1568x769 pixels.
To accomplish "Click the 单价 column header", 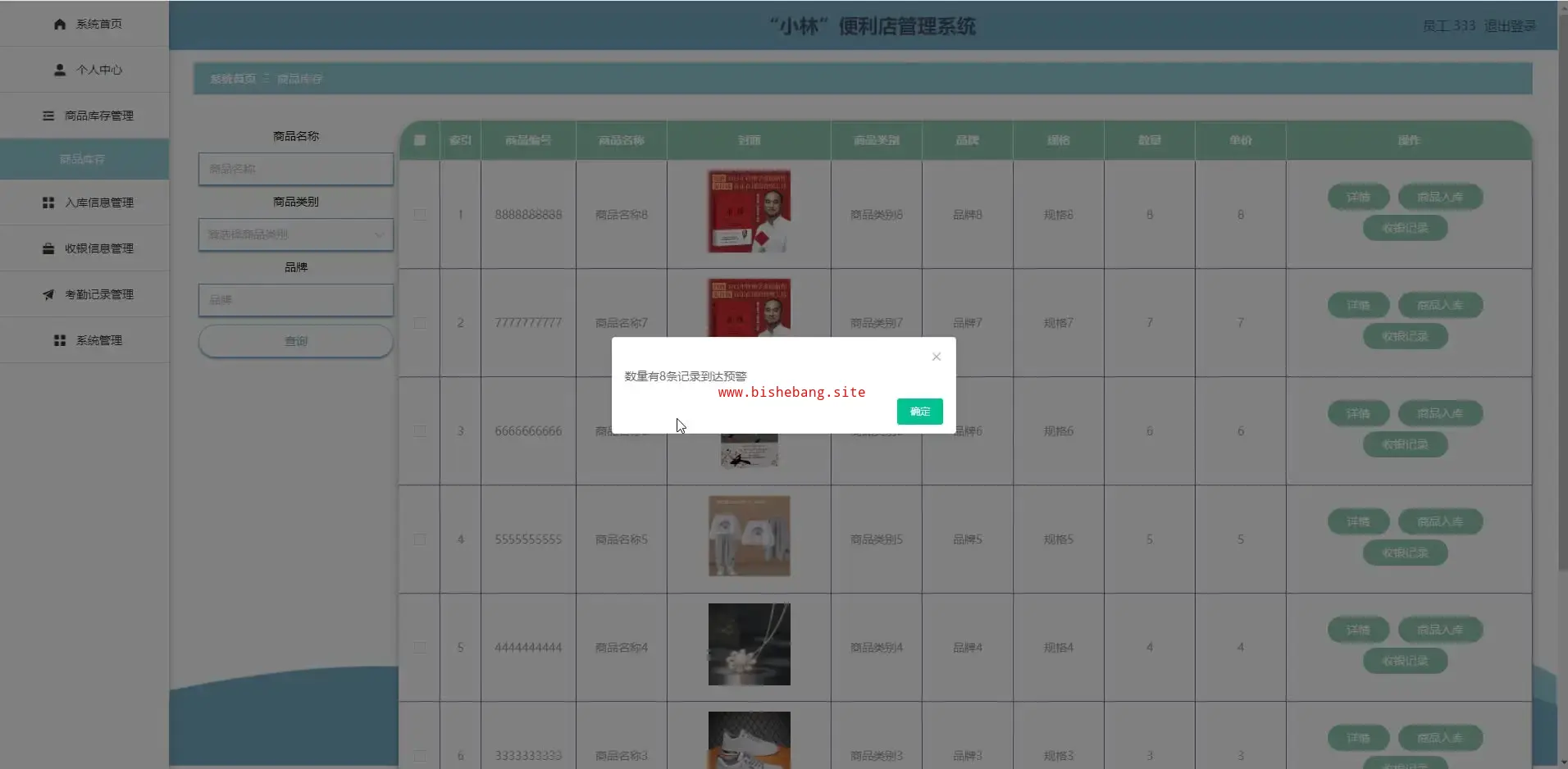I will (x=1241, y=140).
